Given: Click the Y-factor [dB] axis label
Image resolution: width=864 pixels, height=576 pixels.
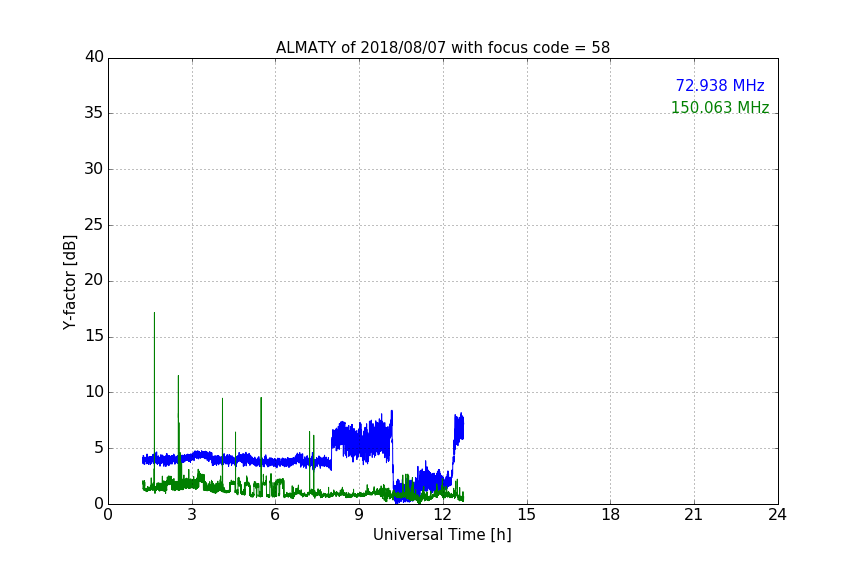Looking at the screenshot, I should 69,282.
